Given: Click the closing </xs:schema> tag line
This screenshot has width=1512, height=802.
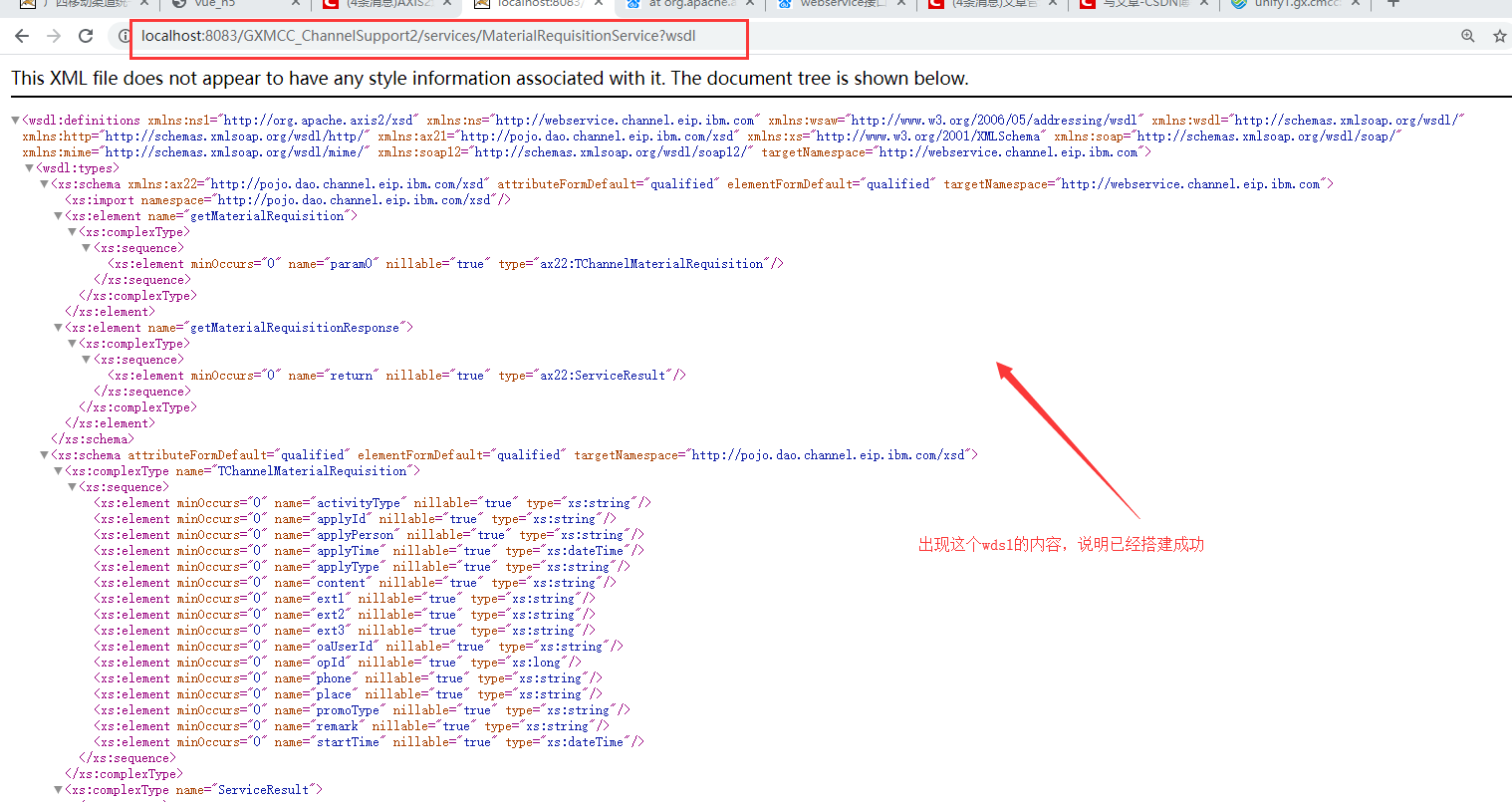Looking at the screenshot, I should coord(93,439).
